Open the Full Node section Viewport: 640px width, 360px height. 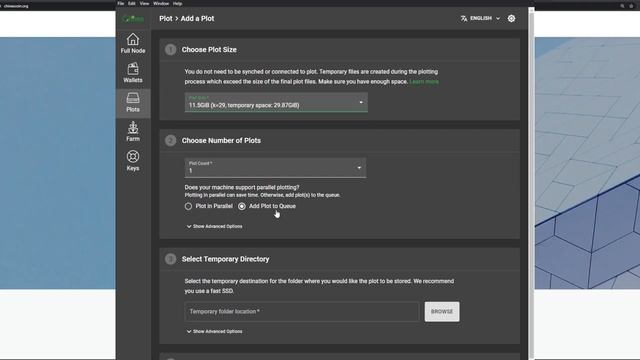[133, 43]
